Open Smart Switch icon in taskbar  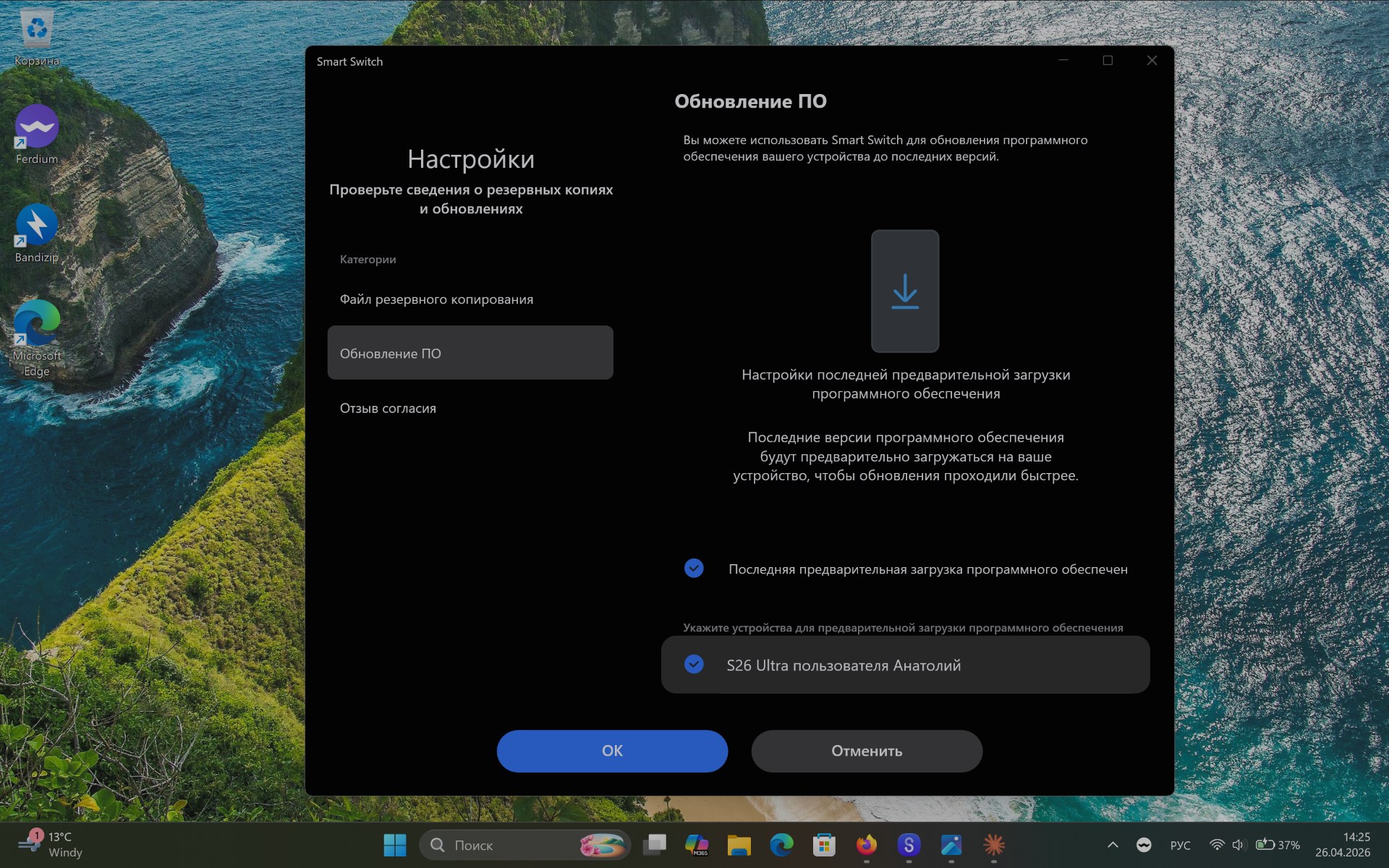[909, 844]
